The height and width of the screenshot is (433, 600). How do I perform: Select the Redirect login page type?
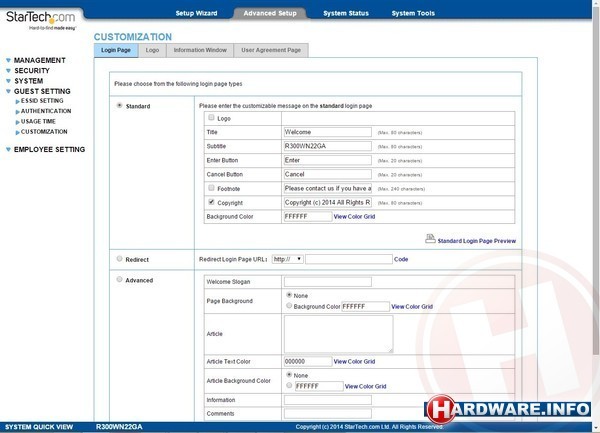119,259
